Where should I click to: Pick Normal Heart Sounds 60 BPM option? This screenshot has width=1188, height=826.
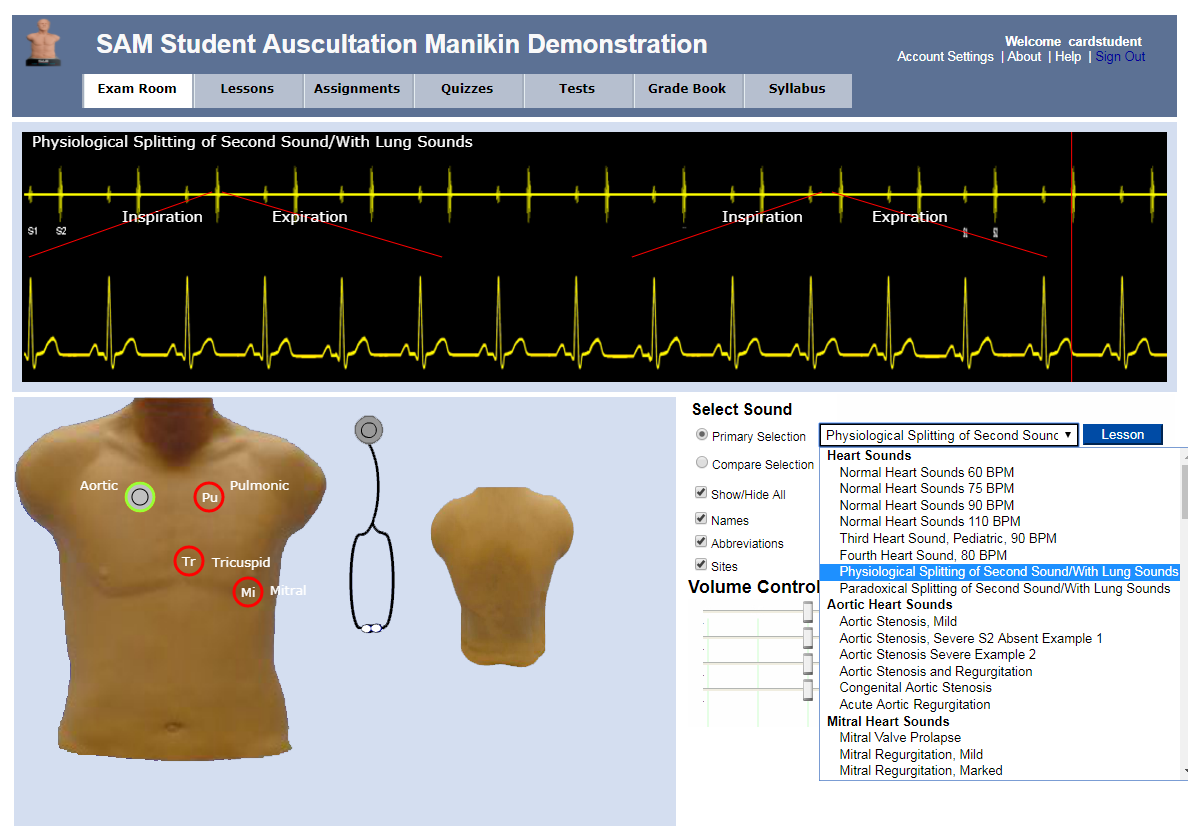(927, 472)
